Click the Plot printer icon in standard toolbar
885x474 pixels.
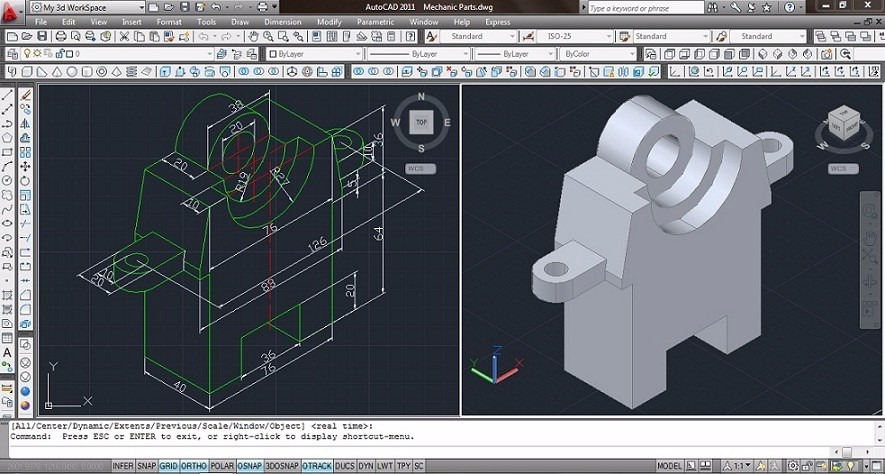point(61,37)
